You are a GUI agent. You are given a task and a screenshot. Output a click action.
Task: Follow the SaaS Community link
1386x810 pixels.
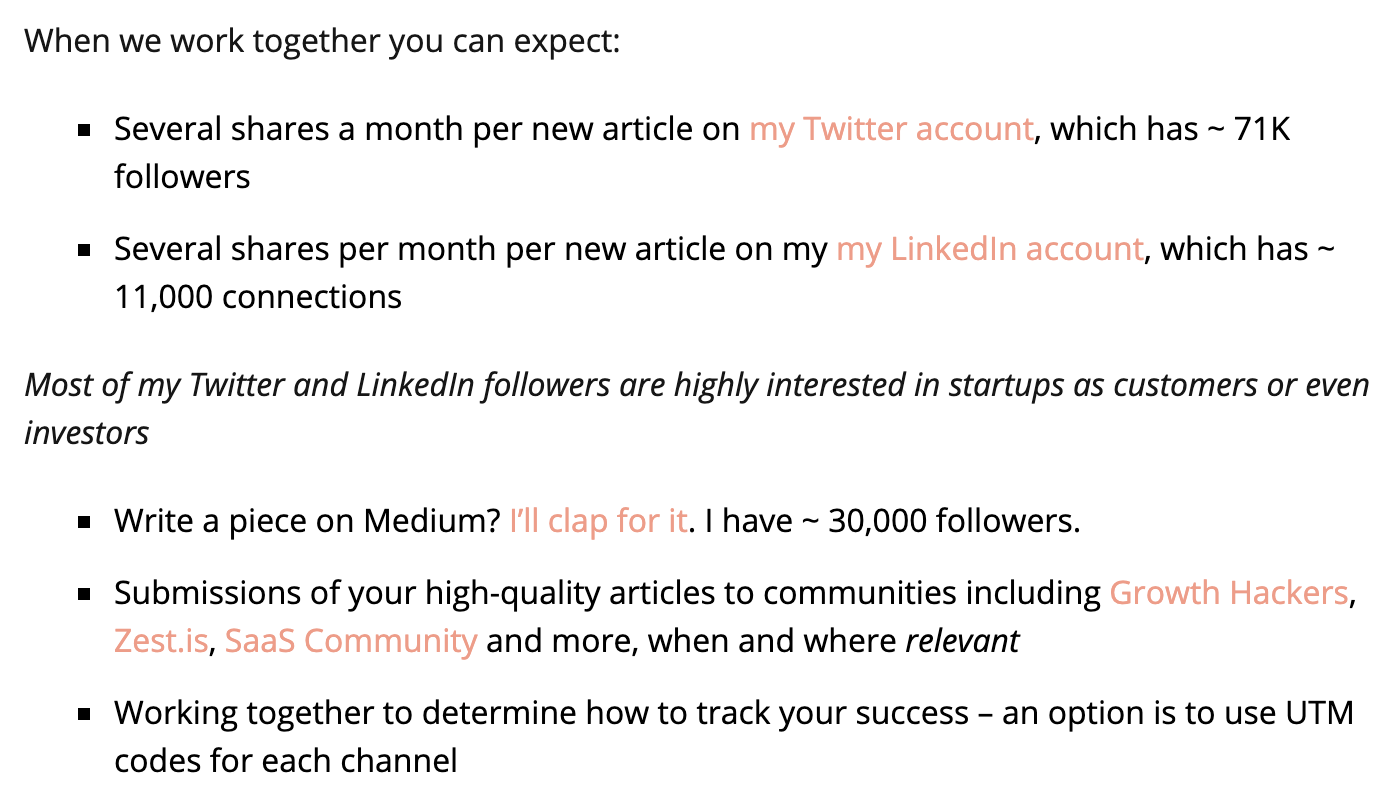350,640
